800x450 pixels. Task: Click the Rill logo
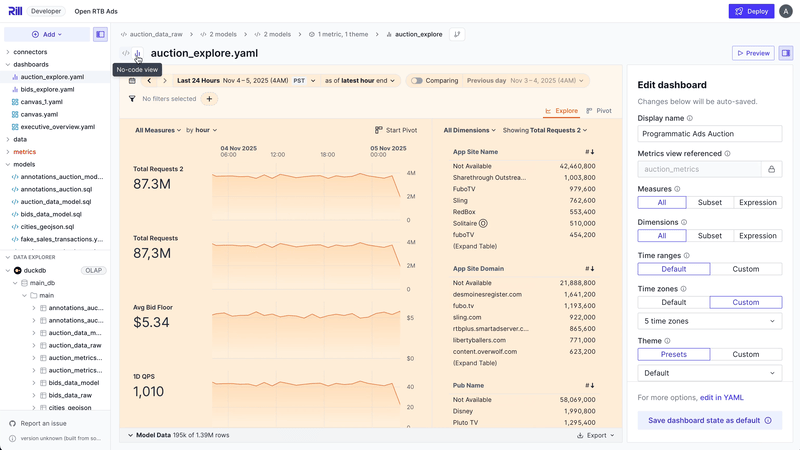click(13, 11)
